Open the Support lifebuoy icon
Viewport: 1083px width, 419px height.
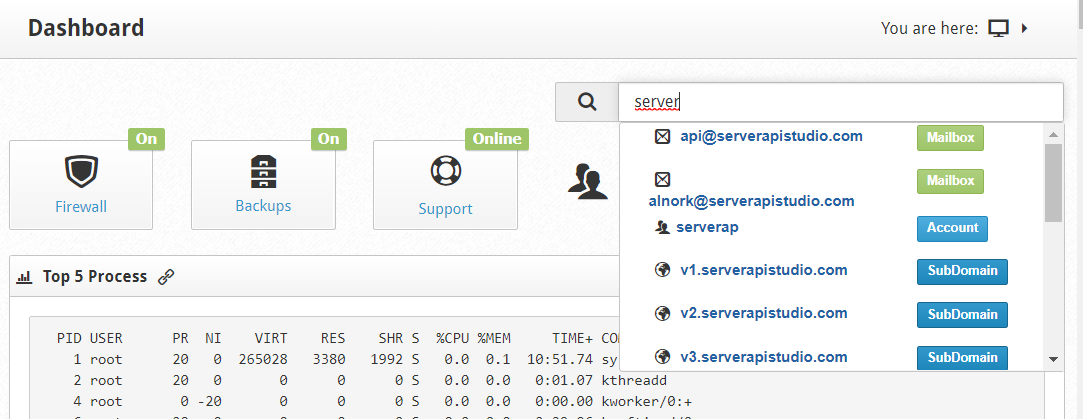(x=445, y=172)
